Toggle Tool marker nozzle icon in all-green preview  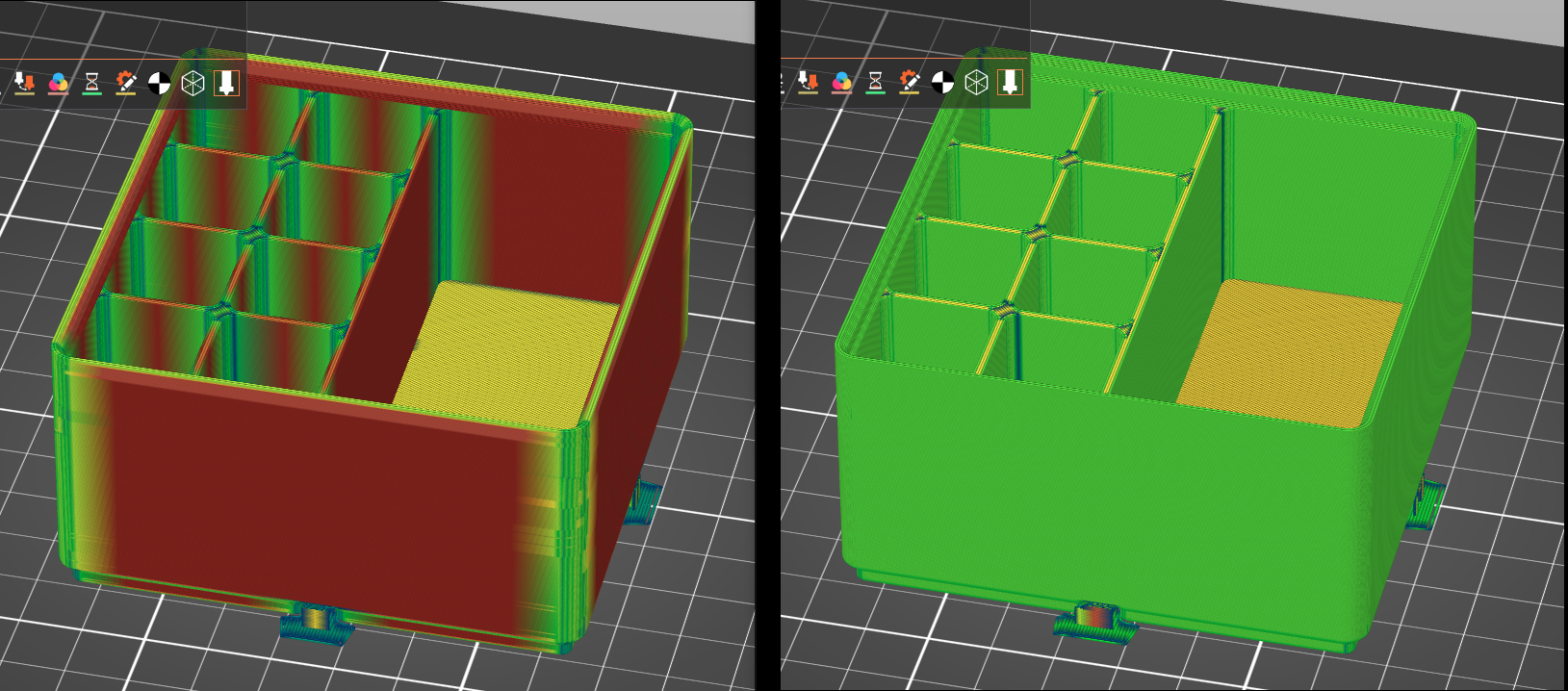(x=1010, y=83)
